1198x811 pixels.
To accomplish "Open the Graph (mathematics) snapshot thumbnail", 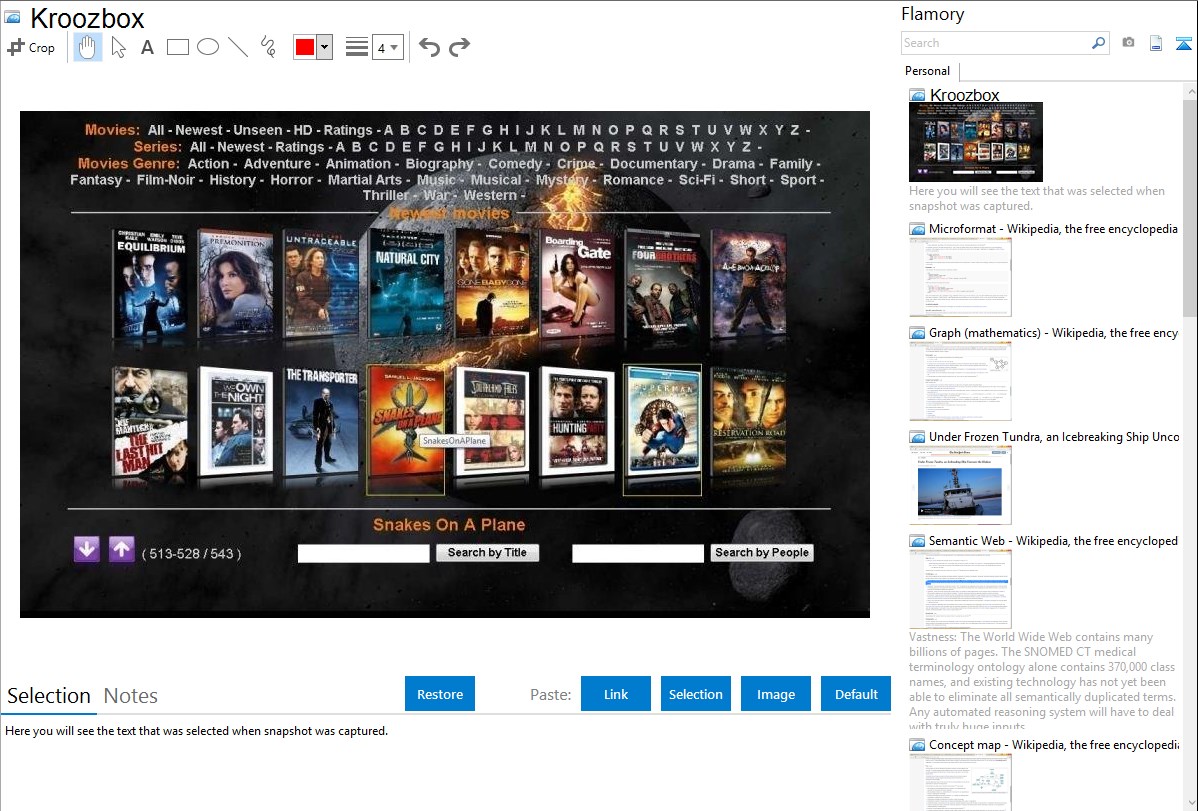I will tap(960, 381).
